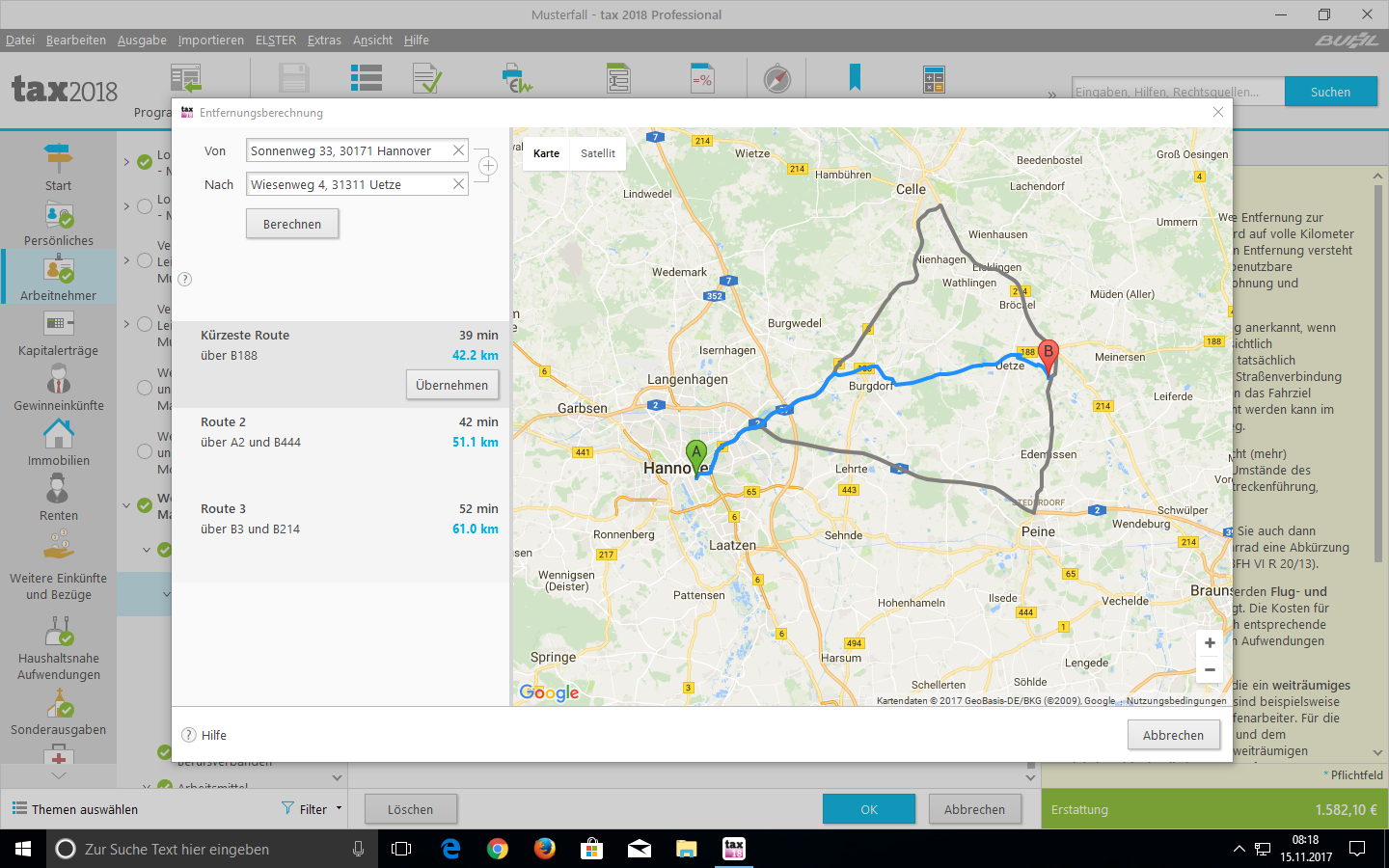Image resolution: width=1389 pixels, height=868 pixels.
Task: Close the Entfernungsberechnung dialog
Action: (x=1218, y=112)
